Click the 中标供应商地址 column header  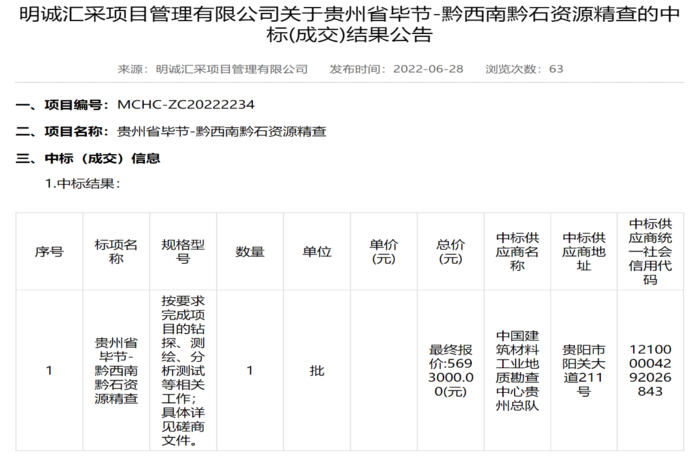click(x=584, y=252)
